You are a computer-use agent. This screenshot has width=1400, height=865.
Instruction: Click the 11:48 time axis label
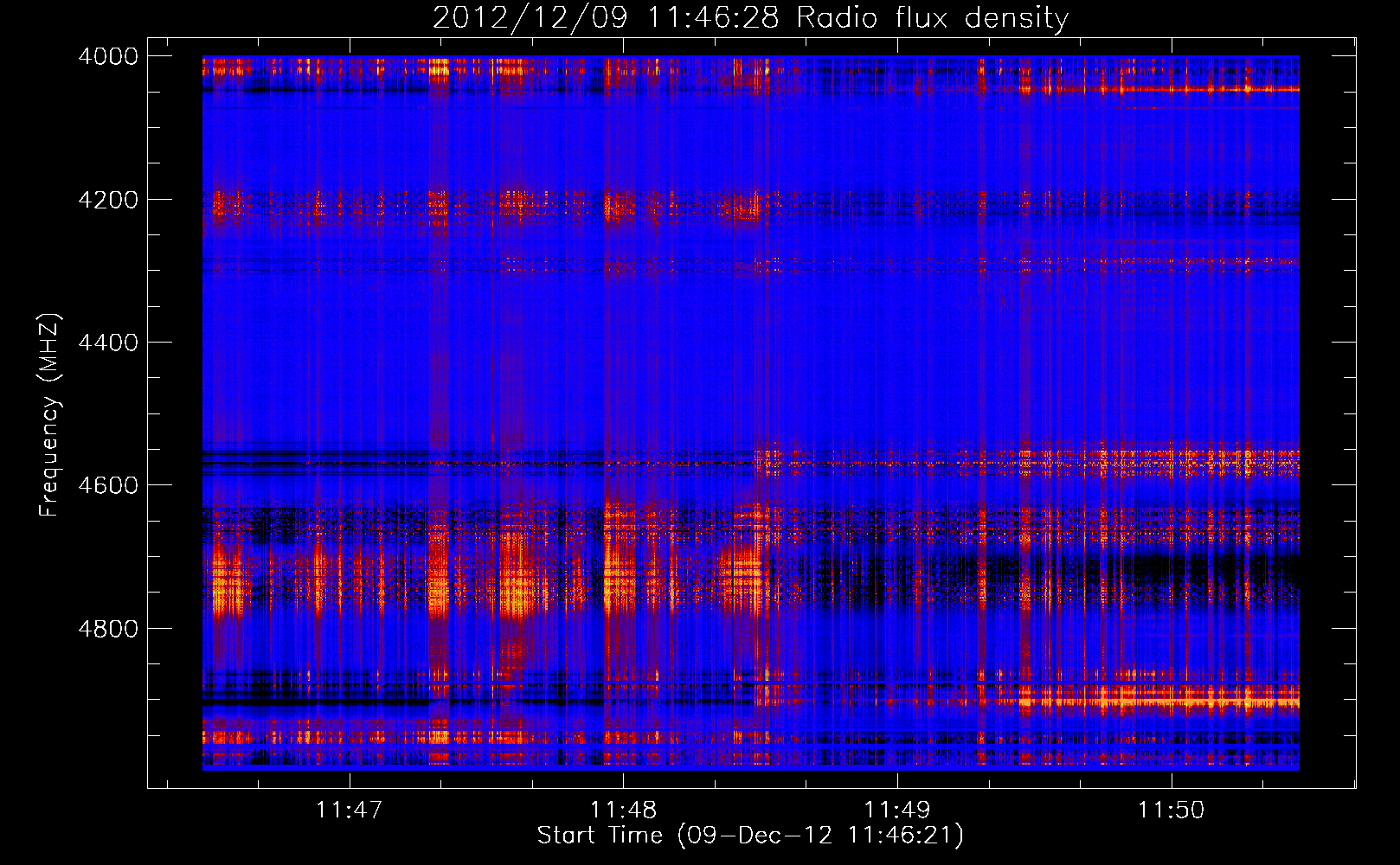[623, 811]
